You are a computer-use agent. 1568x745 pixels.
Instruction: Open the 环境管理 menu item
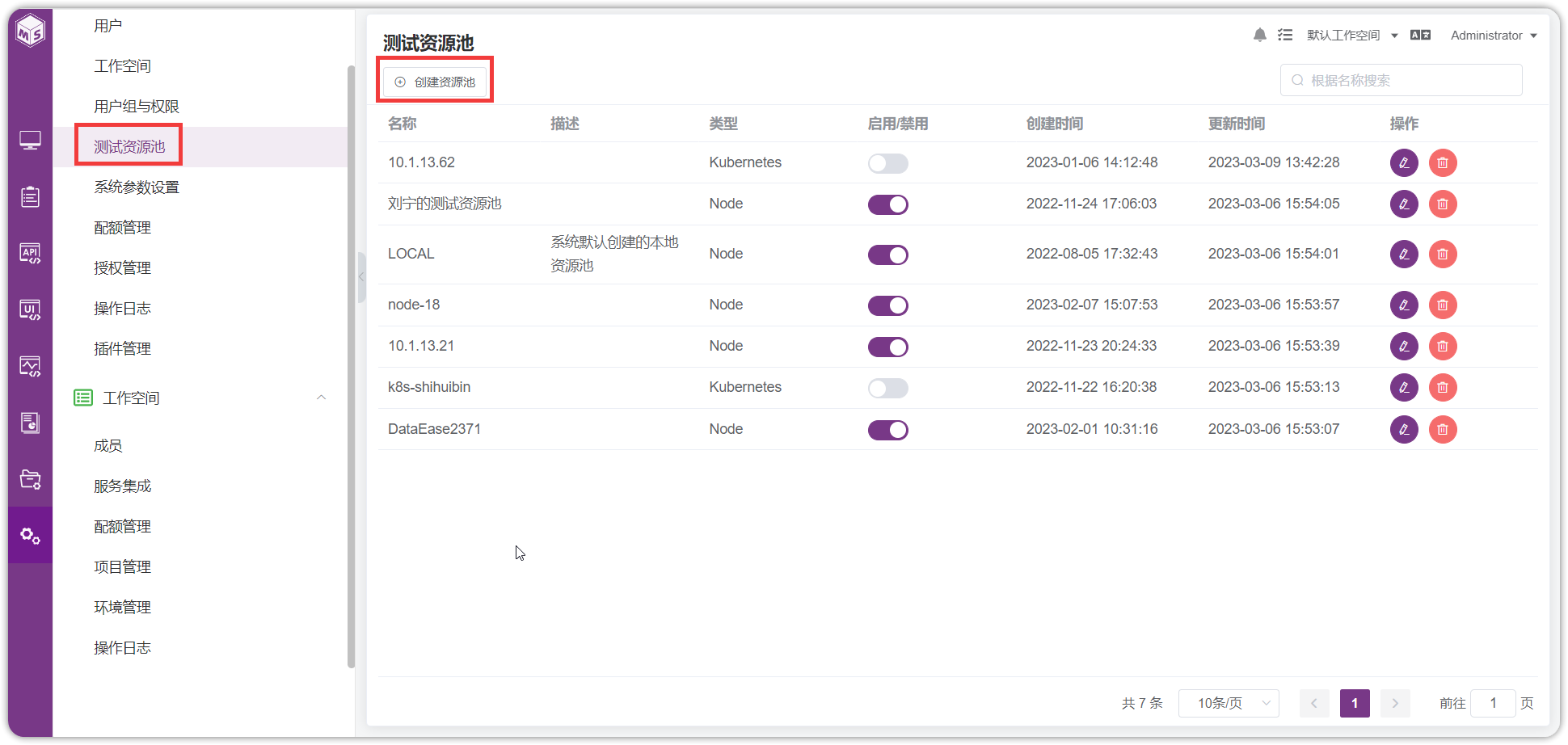tap(123, 608)
